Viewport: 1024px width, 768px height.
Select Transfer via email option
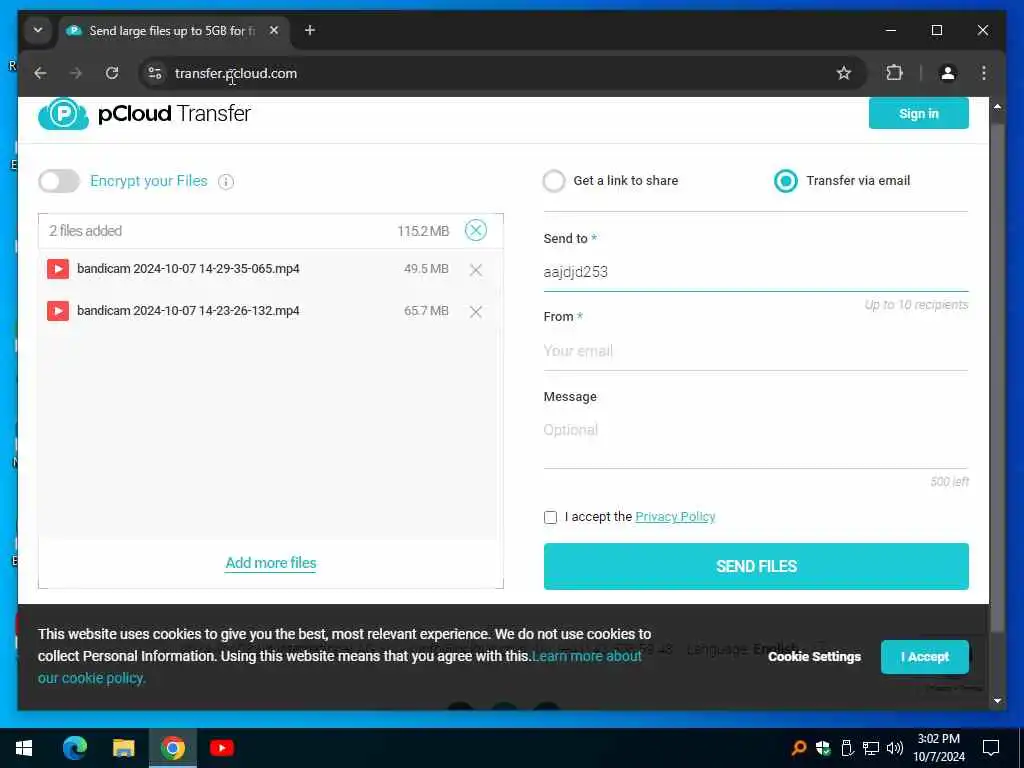click(x=786, y=181)
